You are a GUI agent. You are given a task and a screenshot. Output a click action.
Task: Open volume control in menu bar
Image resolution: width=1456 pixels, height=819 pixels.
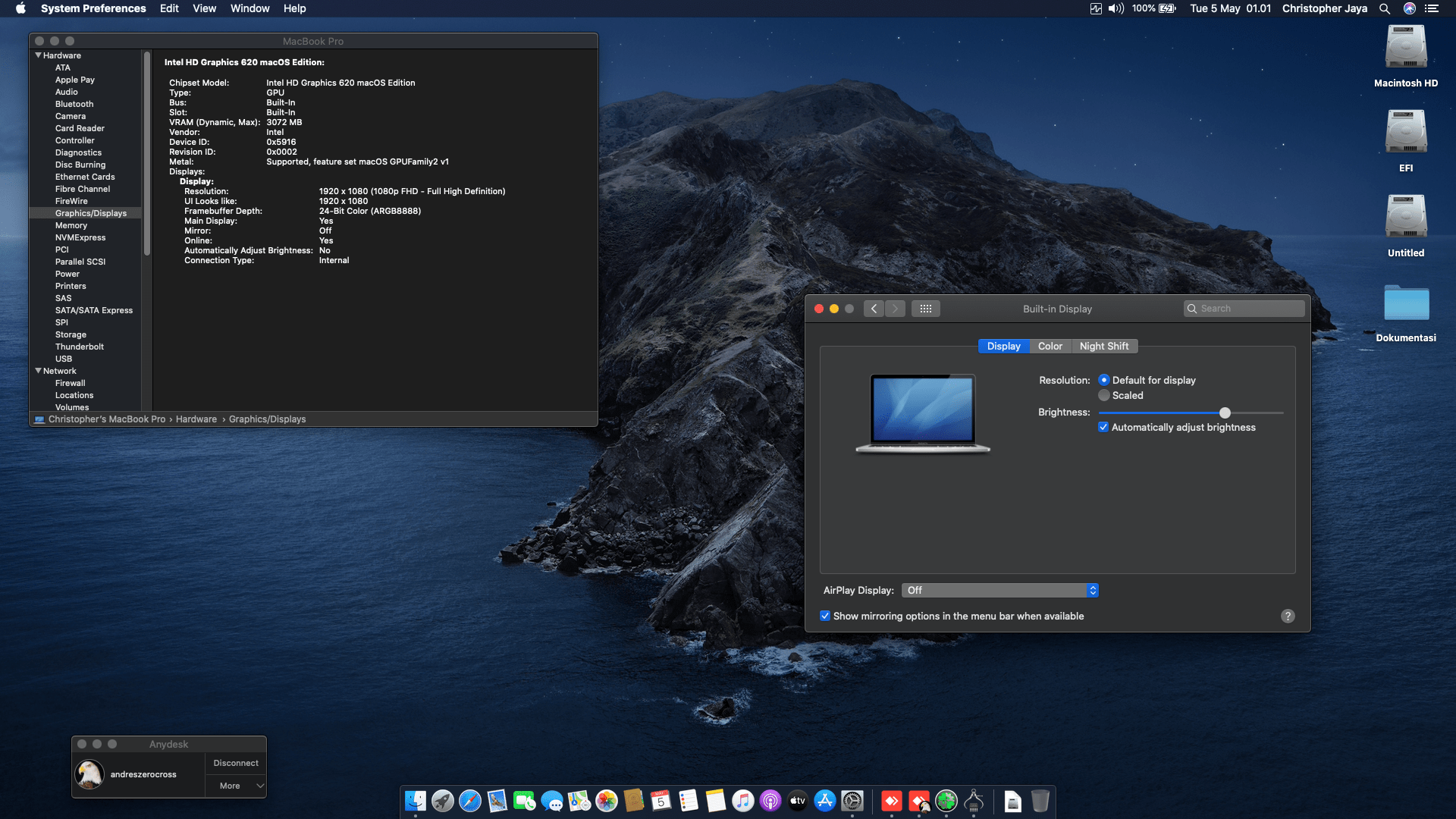click(x=1116, y=8)
